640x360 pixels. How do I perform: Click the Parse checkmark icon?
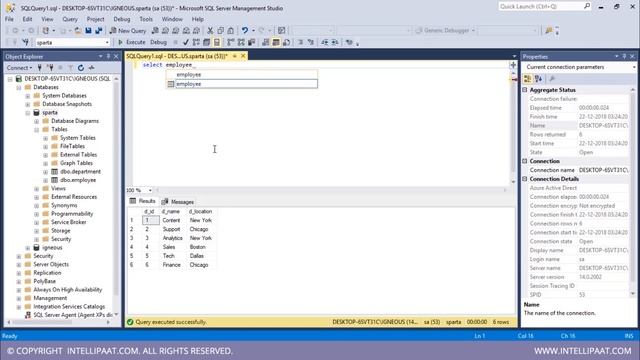[x=186, y=42]
